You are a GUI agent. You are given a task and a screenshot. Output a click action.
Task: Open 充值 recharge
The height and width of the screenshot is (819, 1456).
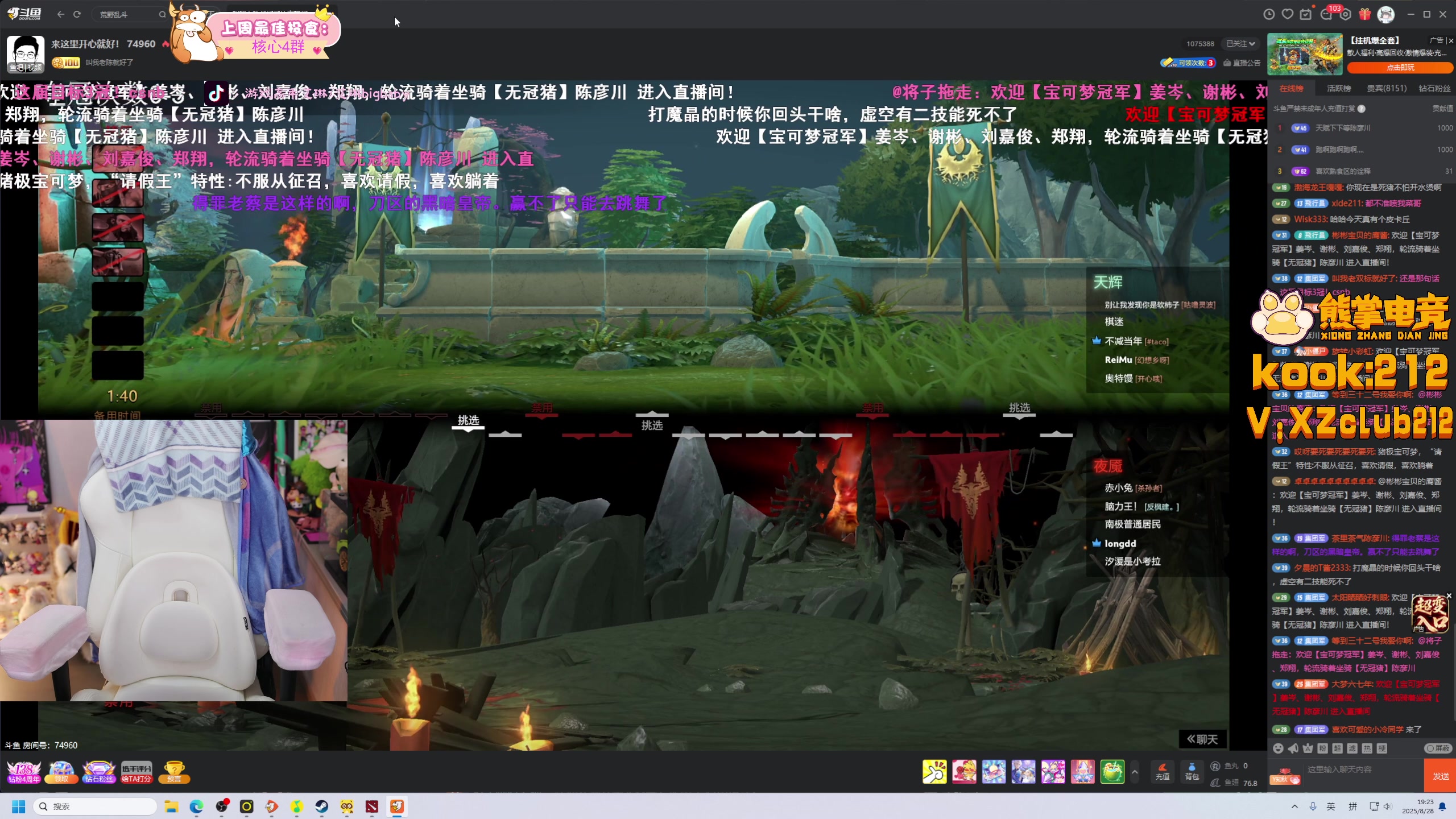pos(1163,772)
